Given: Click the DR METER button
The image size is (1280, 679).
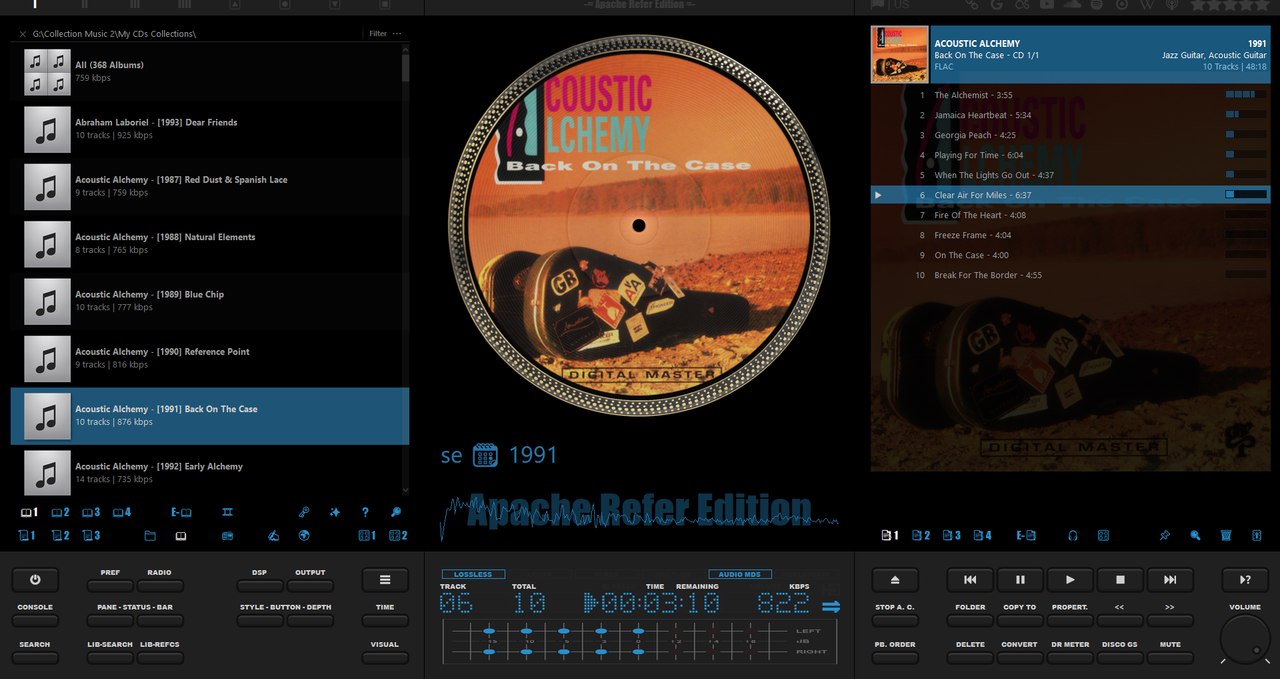Looking at the screenshot, I should point(1070,657).
